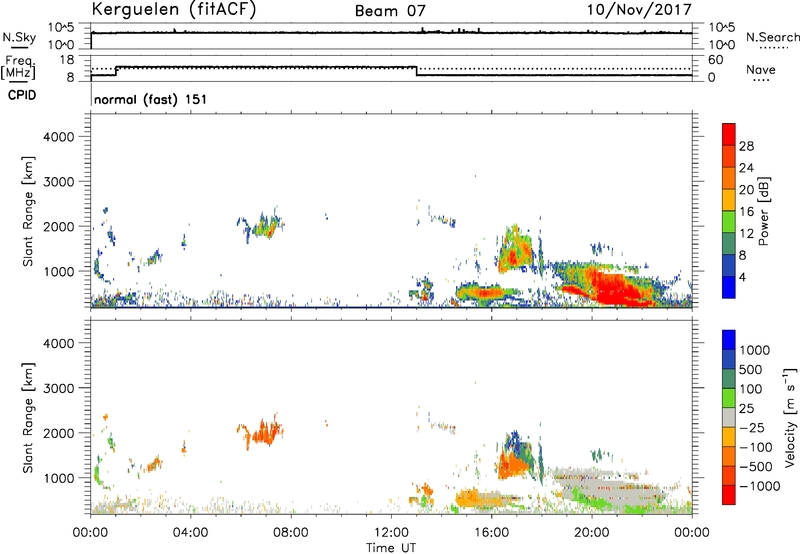Click the '20' value on power colorbar
The height and width of the screenshot is (554, 800).
[x=746, y=190]
